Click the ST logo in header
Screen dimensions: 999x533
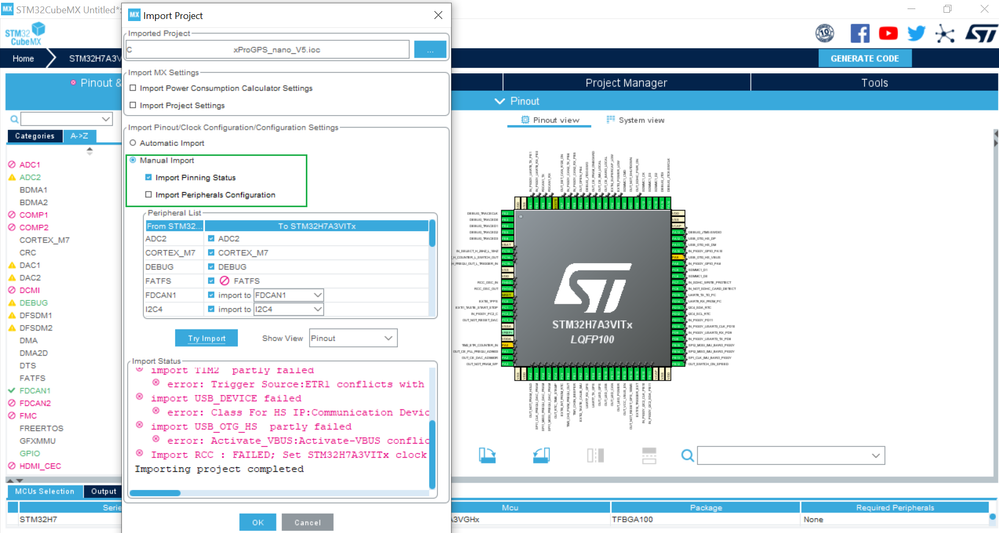(980, 33)
